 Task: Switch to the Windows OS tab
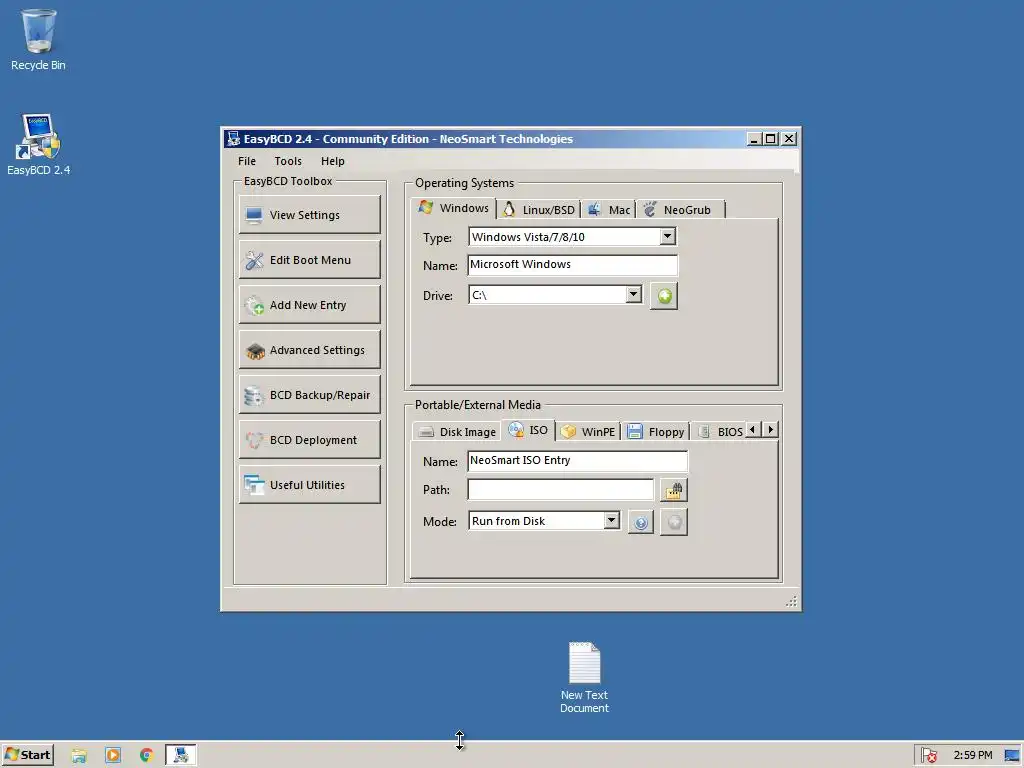coord(454,208)
